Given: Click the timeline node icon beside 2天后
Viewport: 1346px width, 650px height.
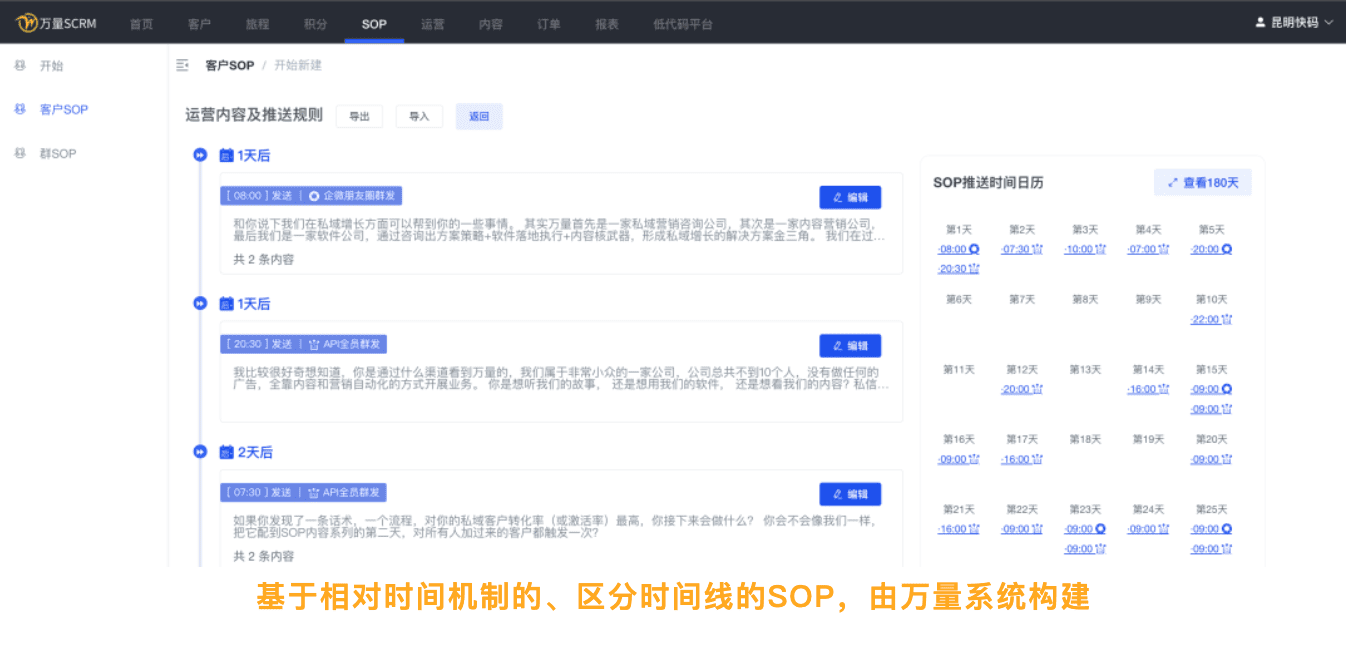Looking at the screenshot, I should coord(200,452).
